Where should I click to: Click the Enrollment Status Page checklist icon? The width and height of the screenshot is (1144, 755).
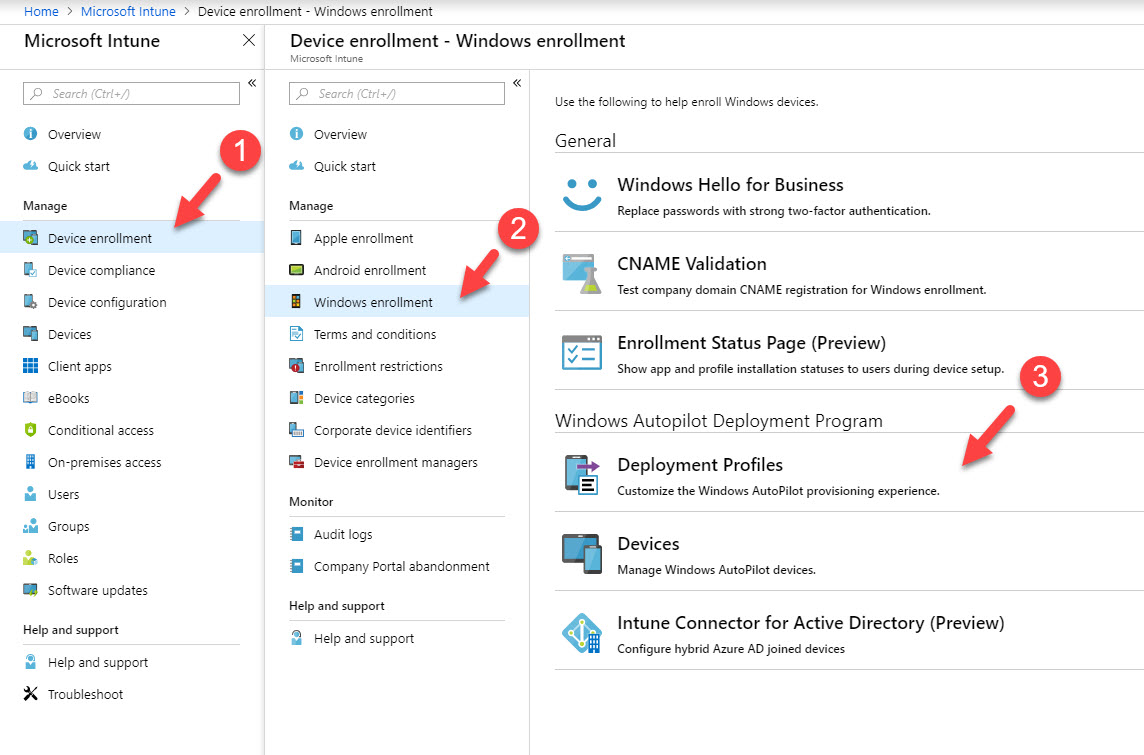pos(582,352)
